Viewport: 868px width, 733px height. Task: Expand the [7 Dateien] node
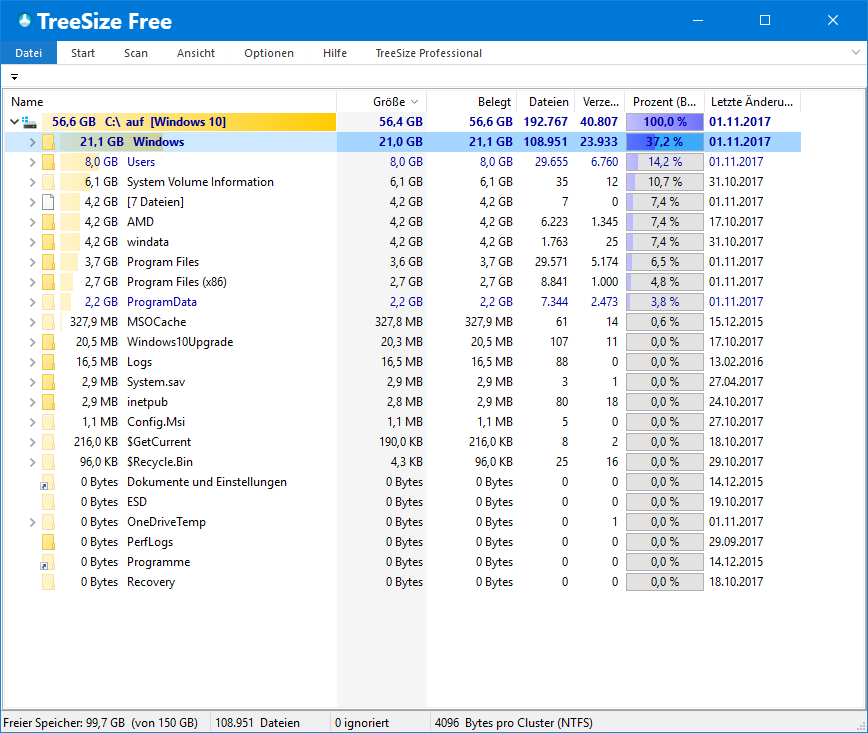coord(32,202)
